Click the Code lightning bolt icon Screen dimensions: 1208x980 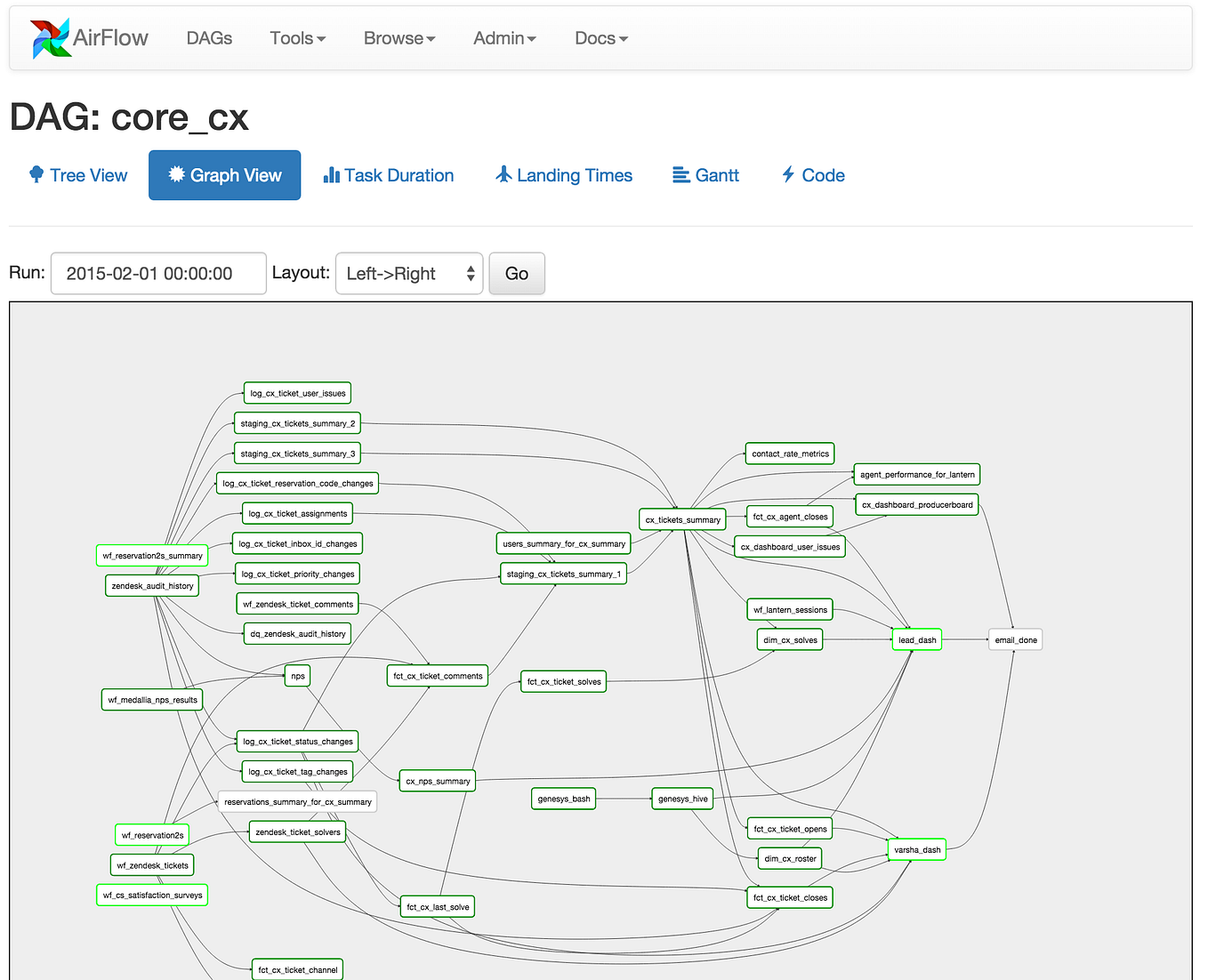(x=786, y=174)
